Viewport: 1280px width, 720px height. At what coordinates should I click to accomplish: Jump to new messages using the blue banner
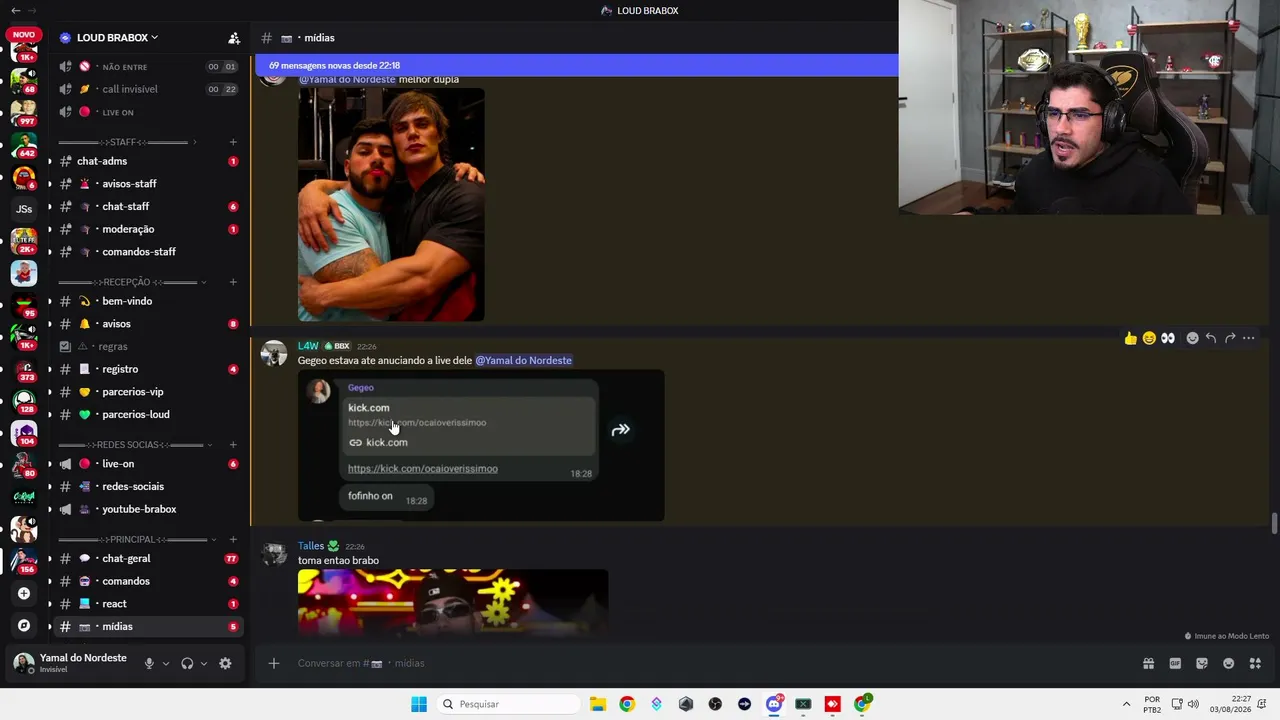(577, 65)
